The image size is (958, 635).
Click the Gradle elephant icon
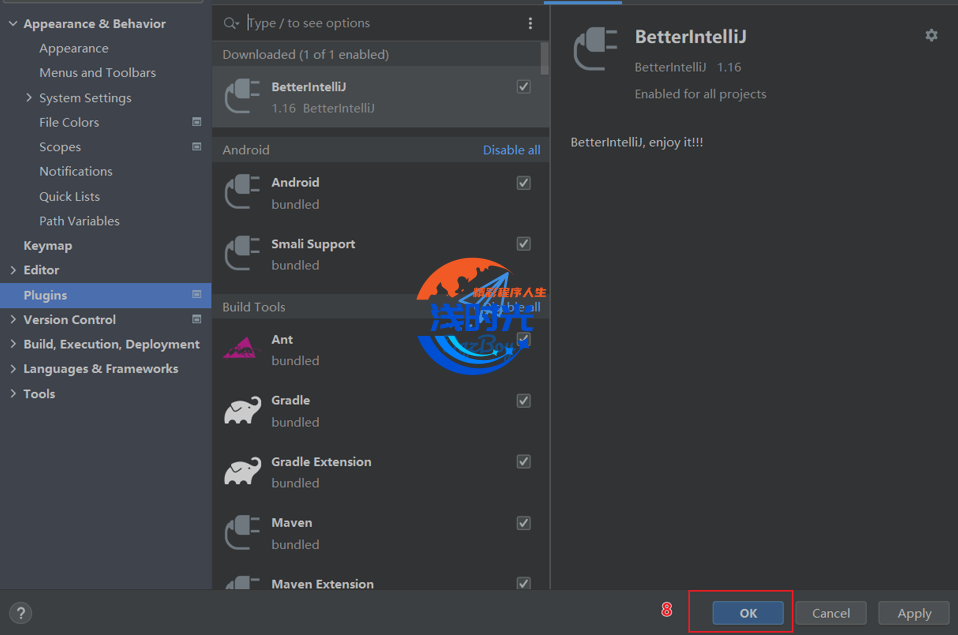pos(242,410)
